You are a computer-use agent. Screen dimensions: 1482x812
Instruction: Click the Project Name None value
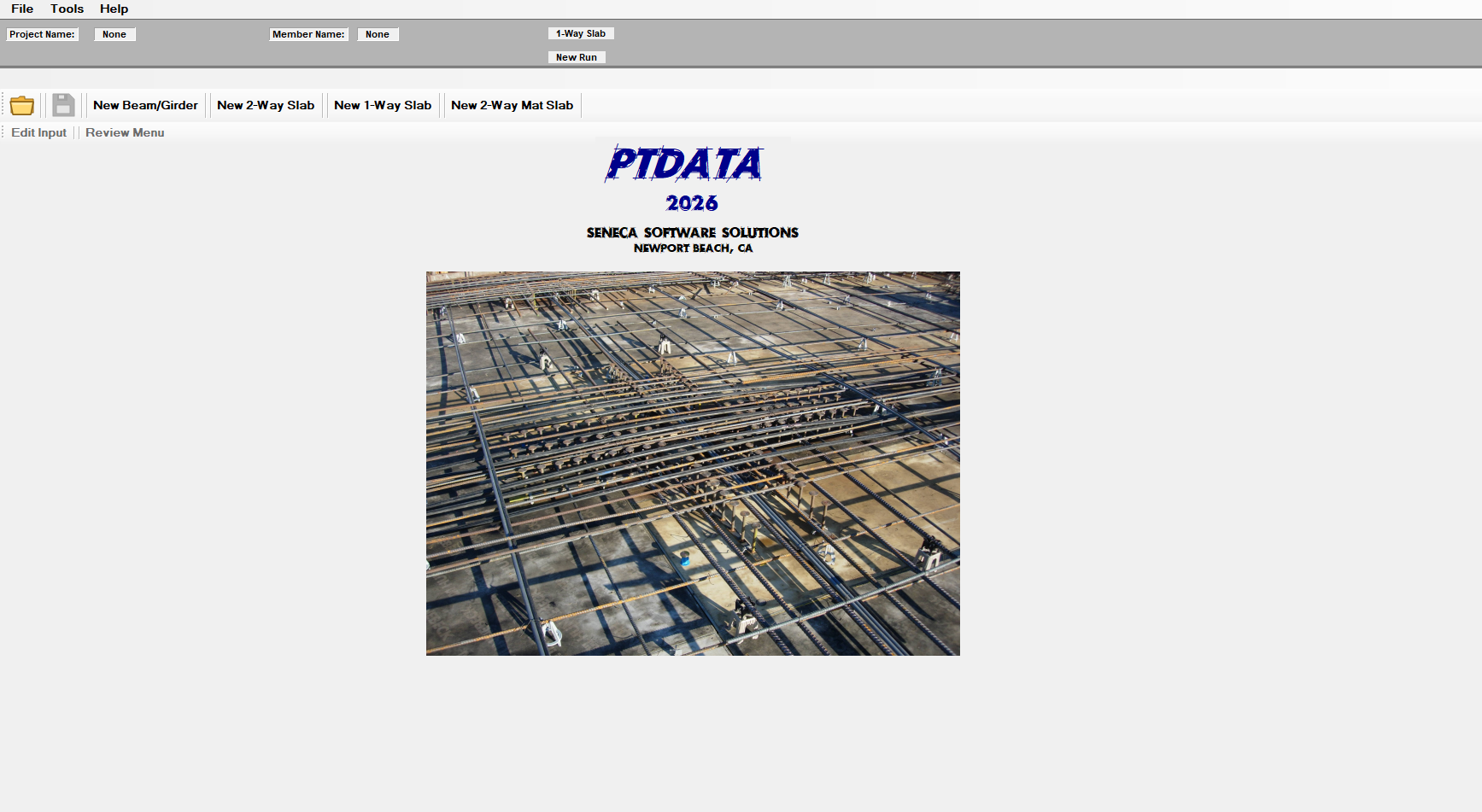point(114,34)
